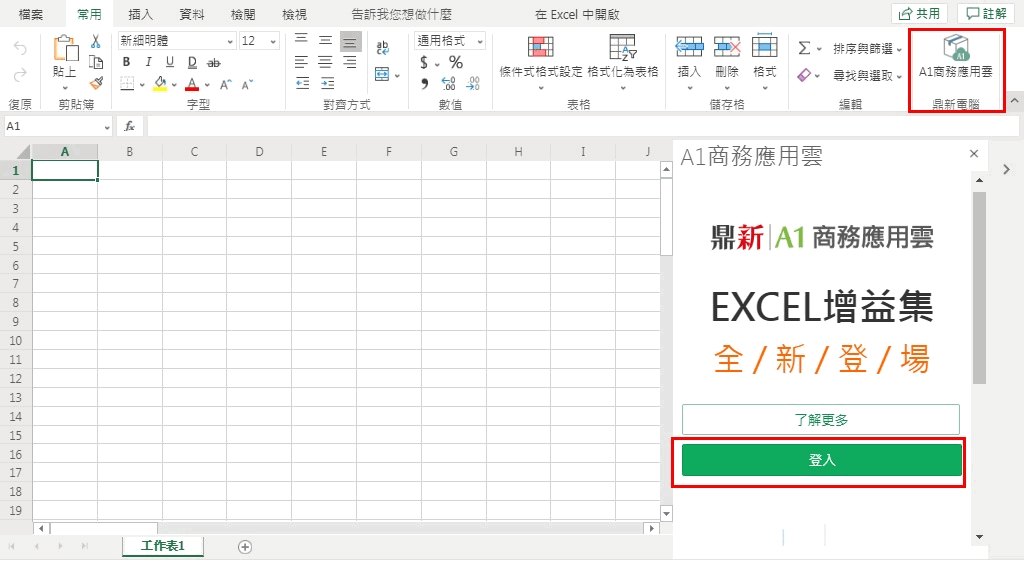This screenshot has width=1024, height=561.
Task: Click increase decimal places icon
Action: [x=449, y=83]
